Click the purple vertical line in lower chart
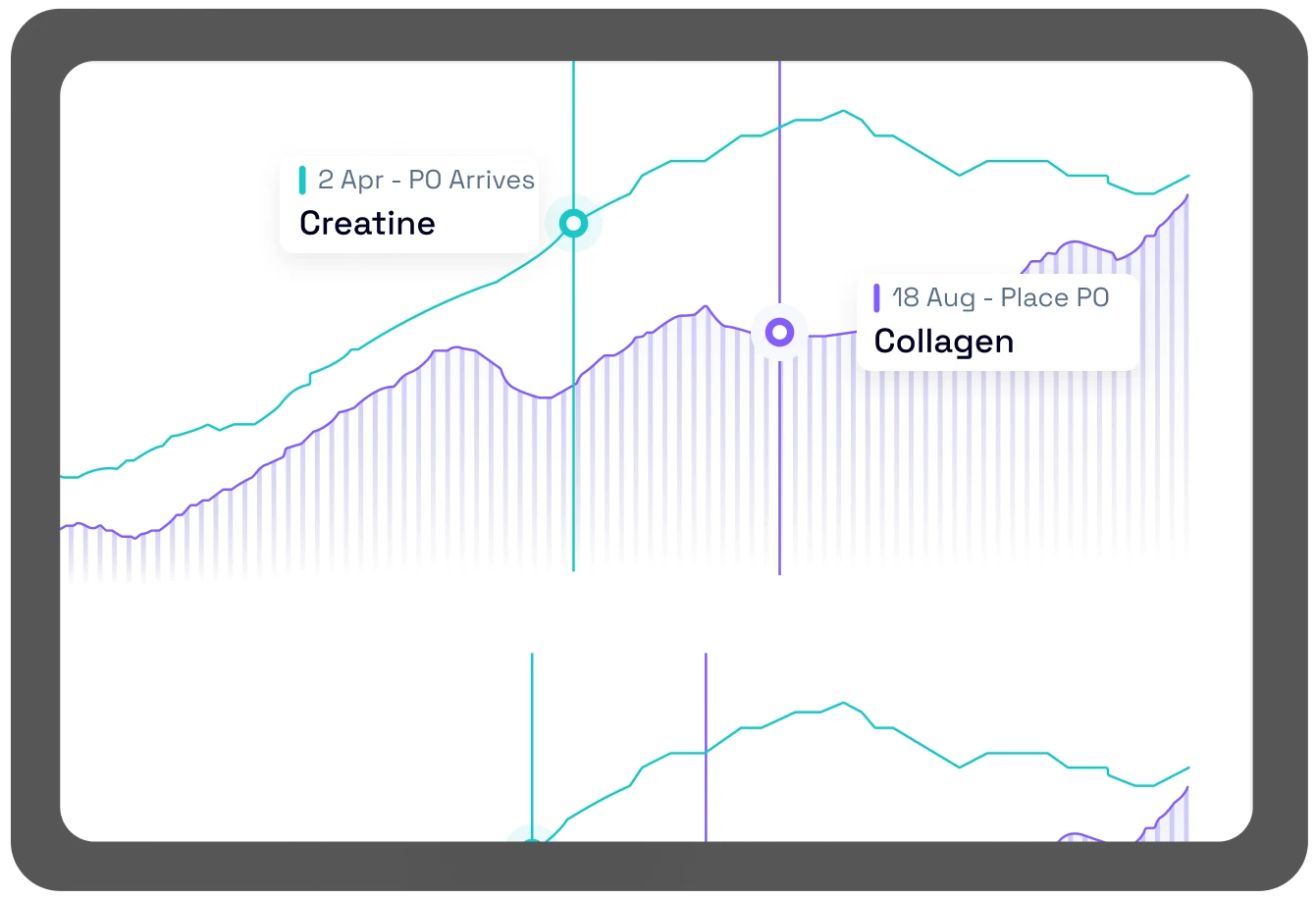 (x=706, y=785)
